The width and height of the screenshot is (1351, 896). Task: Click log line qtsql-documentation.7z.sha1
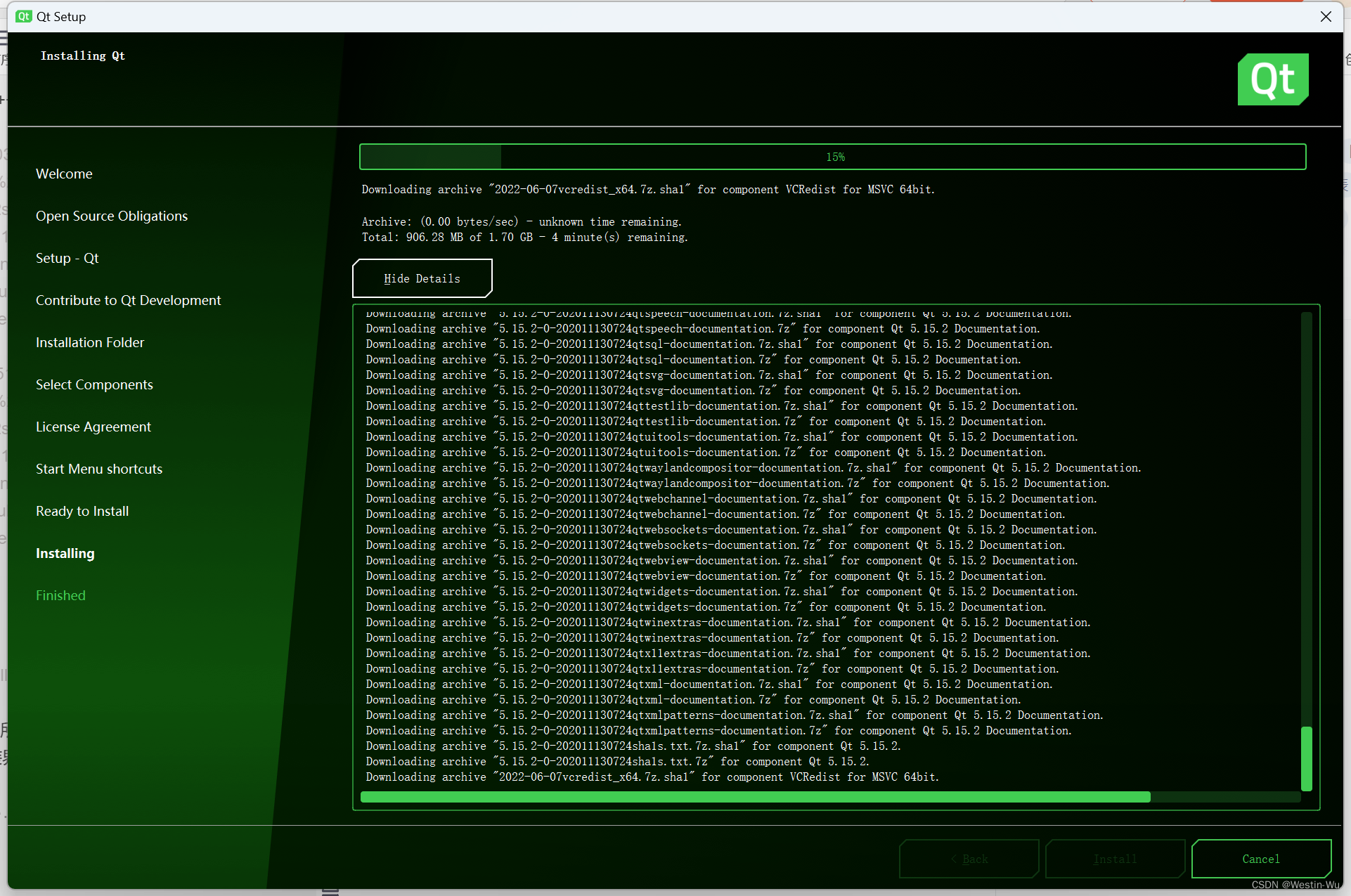click(709, 344)
